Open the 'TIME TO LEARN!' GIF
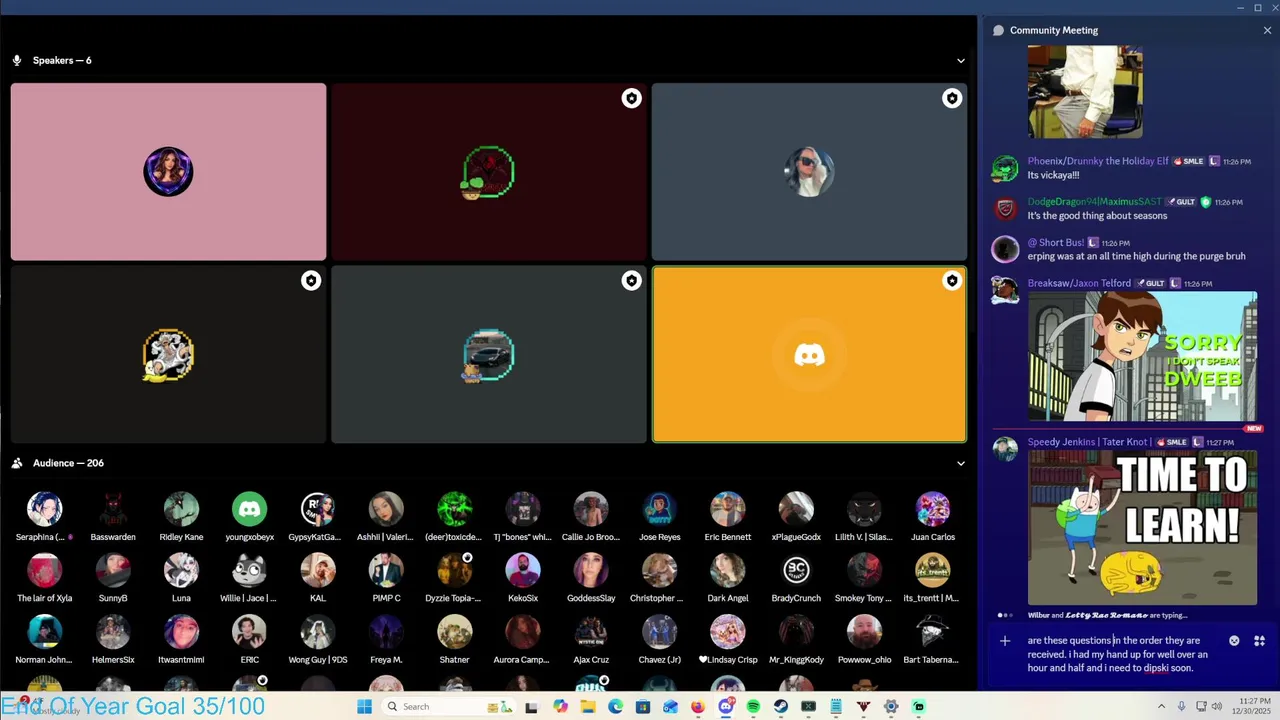The height and width of the screenshot is (720, 1280). [x=1142, y=528]
